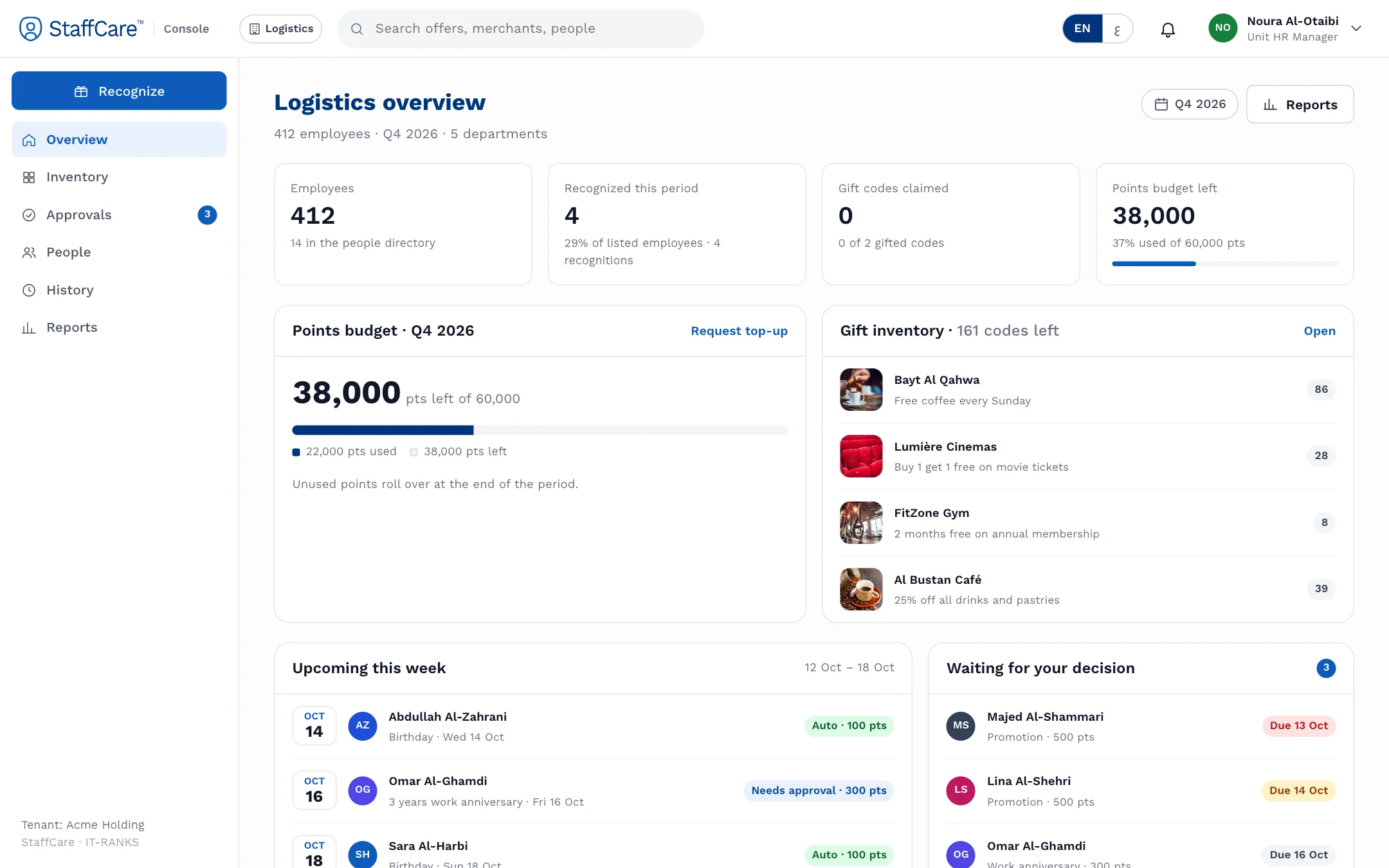Click the Recognized this period card
This screenshot has height=868, width=1389.
[x=677, y=224]
